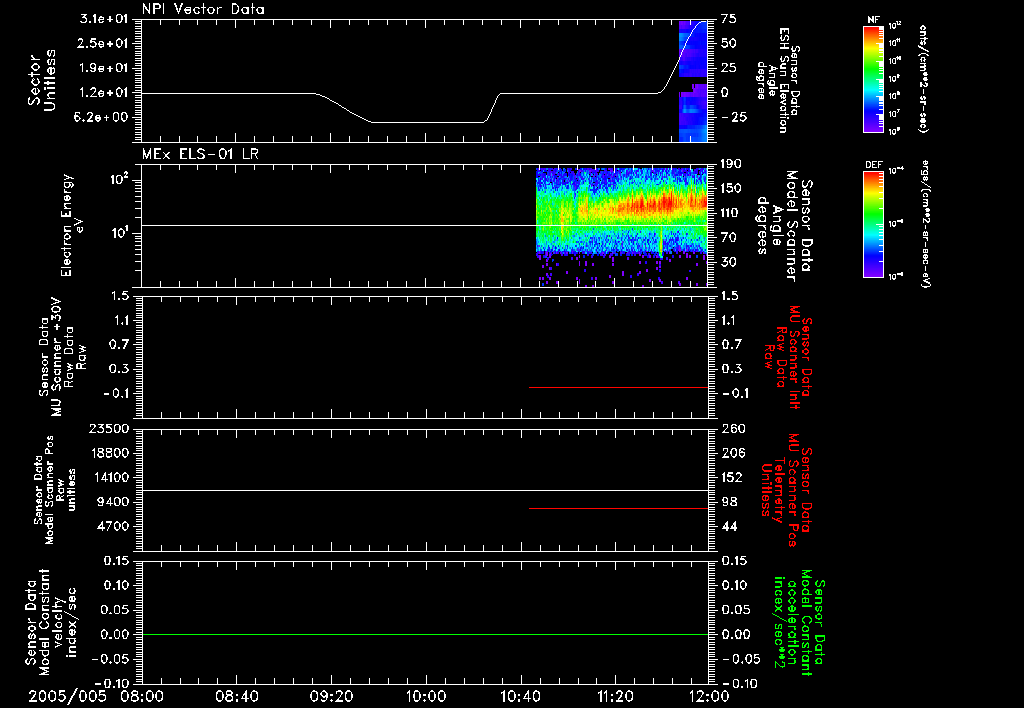
Task: Click the NF label above color bar
Action: [873, 20]
